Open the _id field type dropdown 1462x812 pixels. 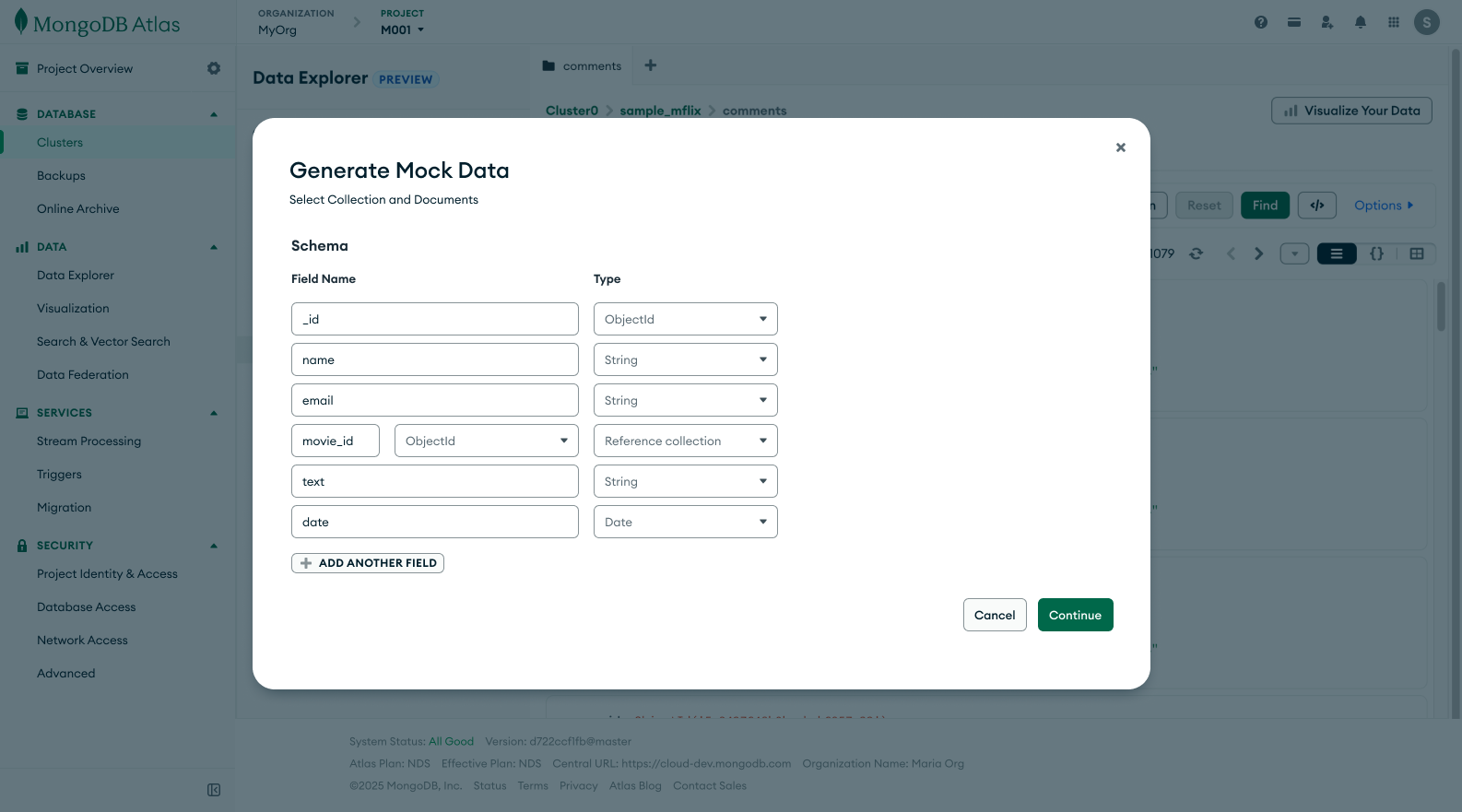(686, 319)
